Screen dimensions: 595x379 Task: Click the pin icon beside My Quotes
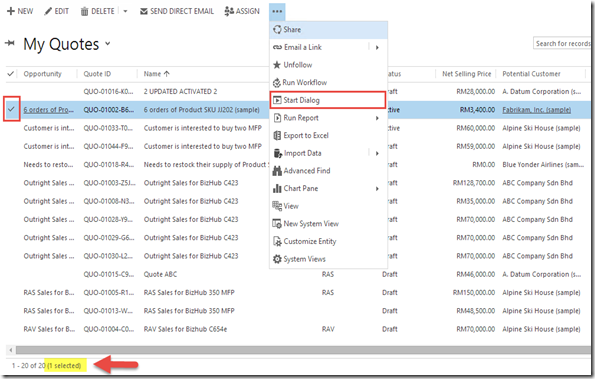pyautogui.click(x=10, y=43)
